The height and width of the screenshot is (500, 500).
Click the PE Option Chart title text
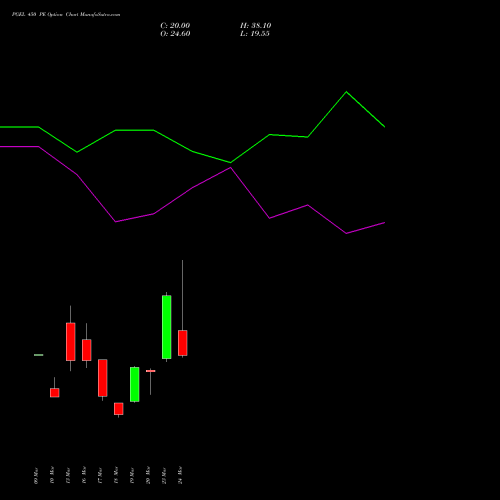(x=66, y=15)
